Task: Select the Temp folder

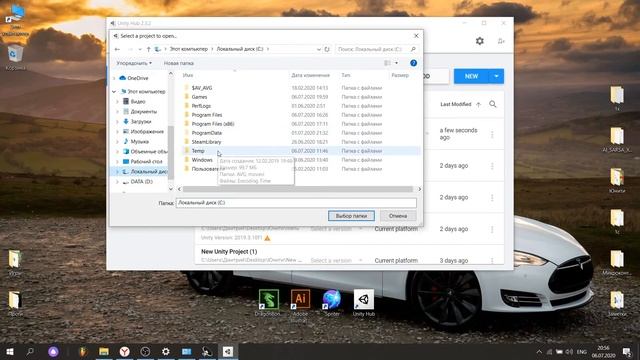Action: click(x=198, y=151)
